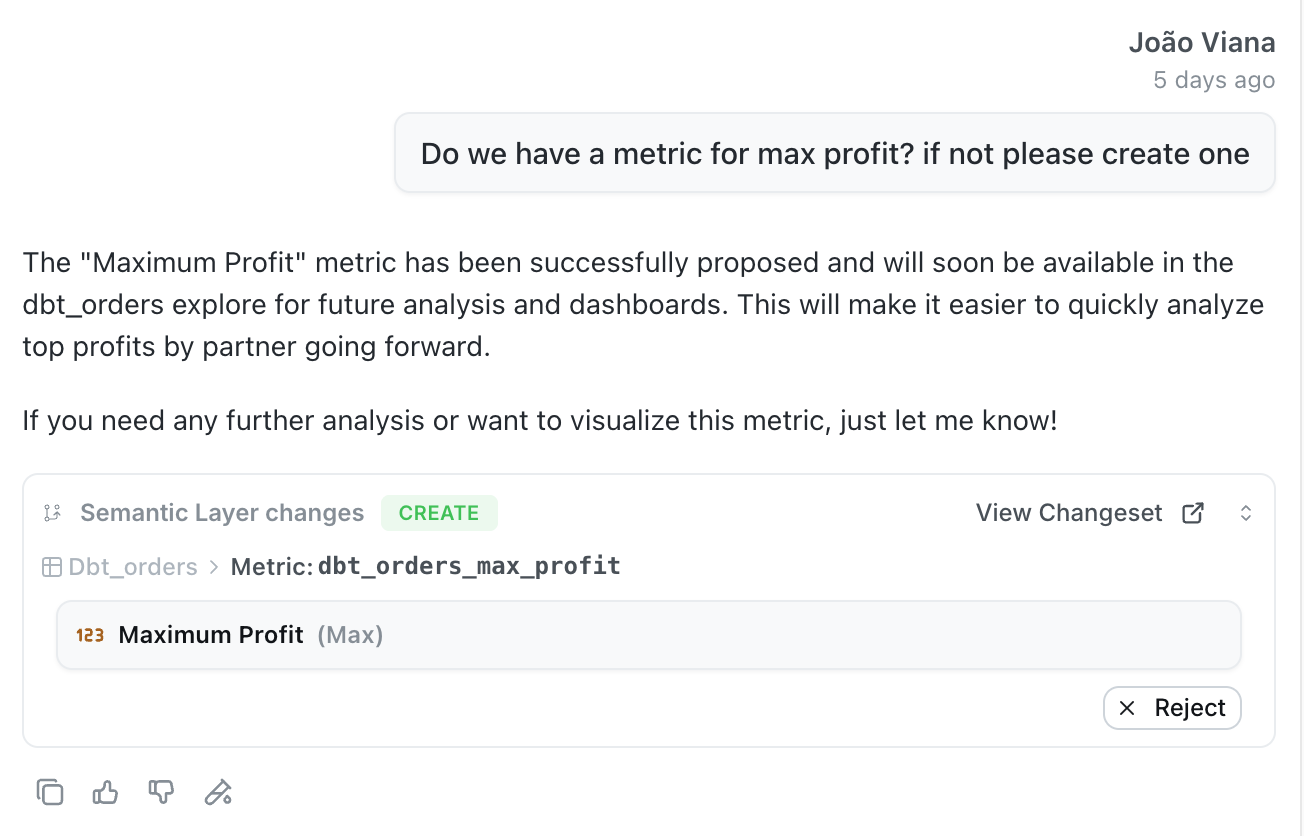Copy the assistant's response
1304x836 pixels.
coord(50,792)
